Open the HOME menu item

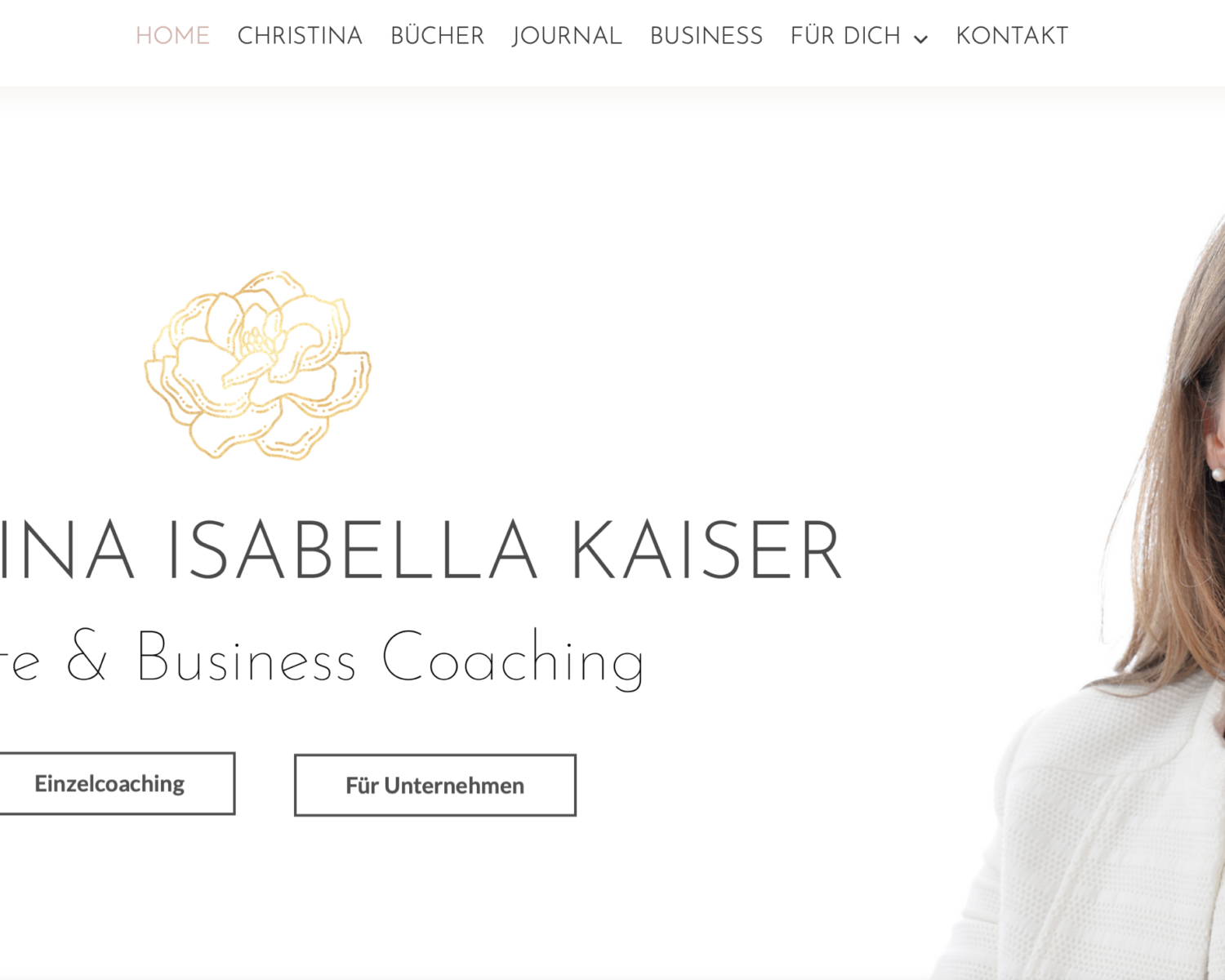[172, 36]
